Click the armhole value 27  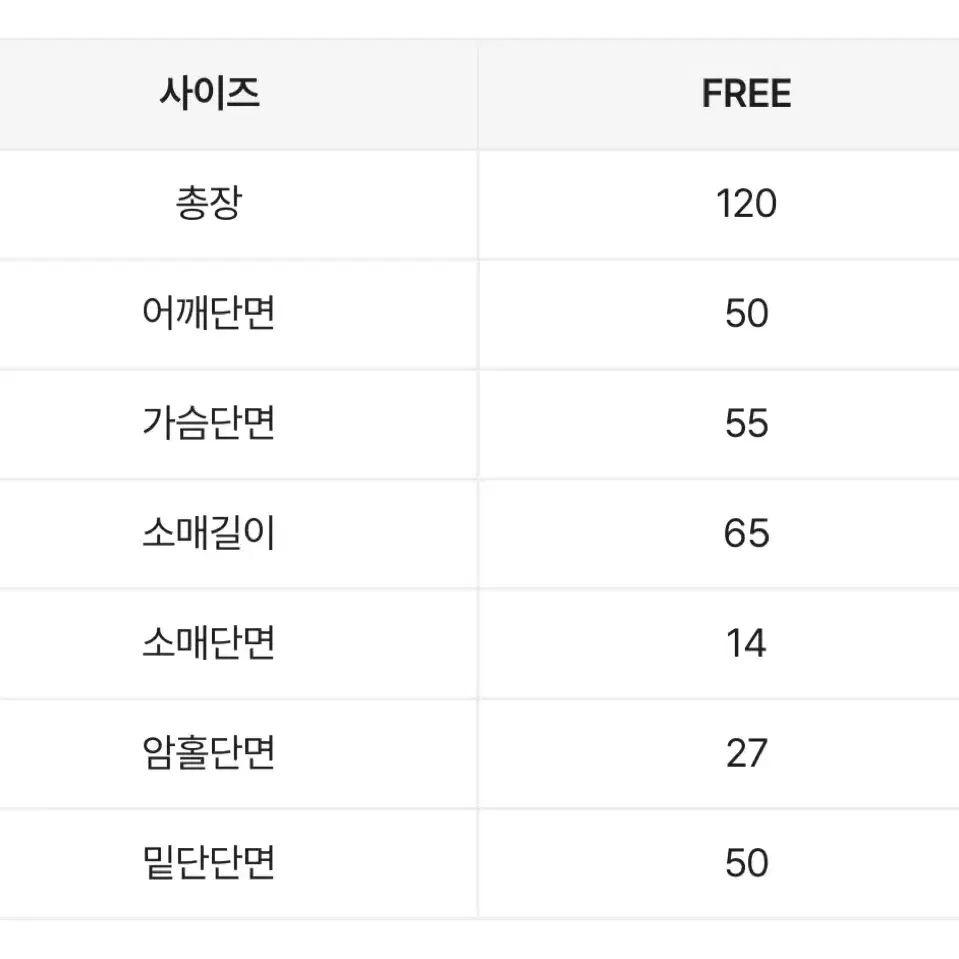click(x=746, y=754)
